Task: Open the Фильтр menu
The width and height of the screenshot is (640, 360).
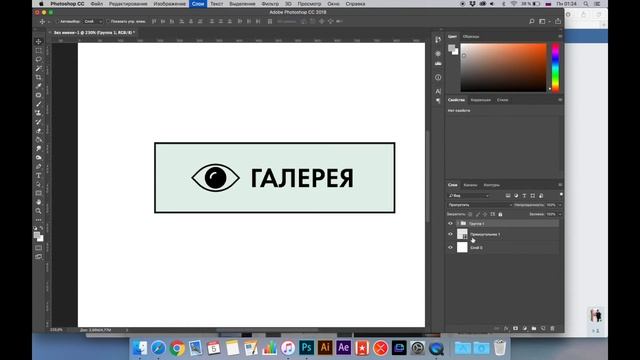Action: 270,4
